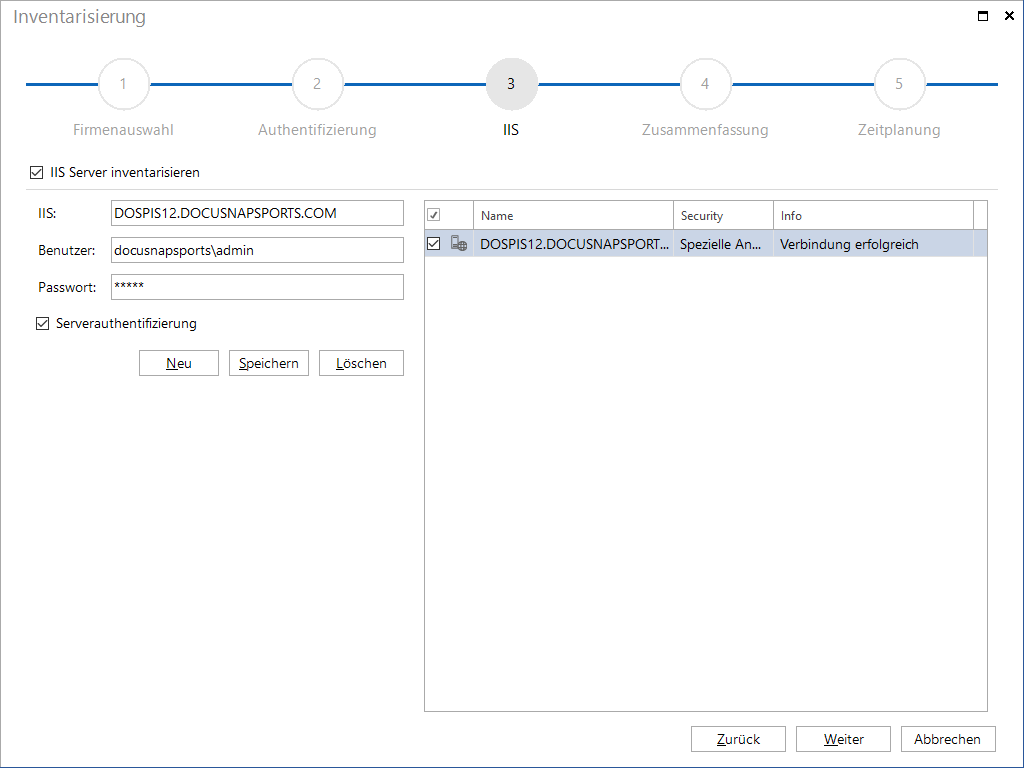This screenshot has width=1024, height=768.
Task: Click the IIS server icon in DOSPIS12 row
Action: (x=458, y=244)
